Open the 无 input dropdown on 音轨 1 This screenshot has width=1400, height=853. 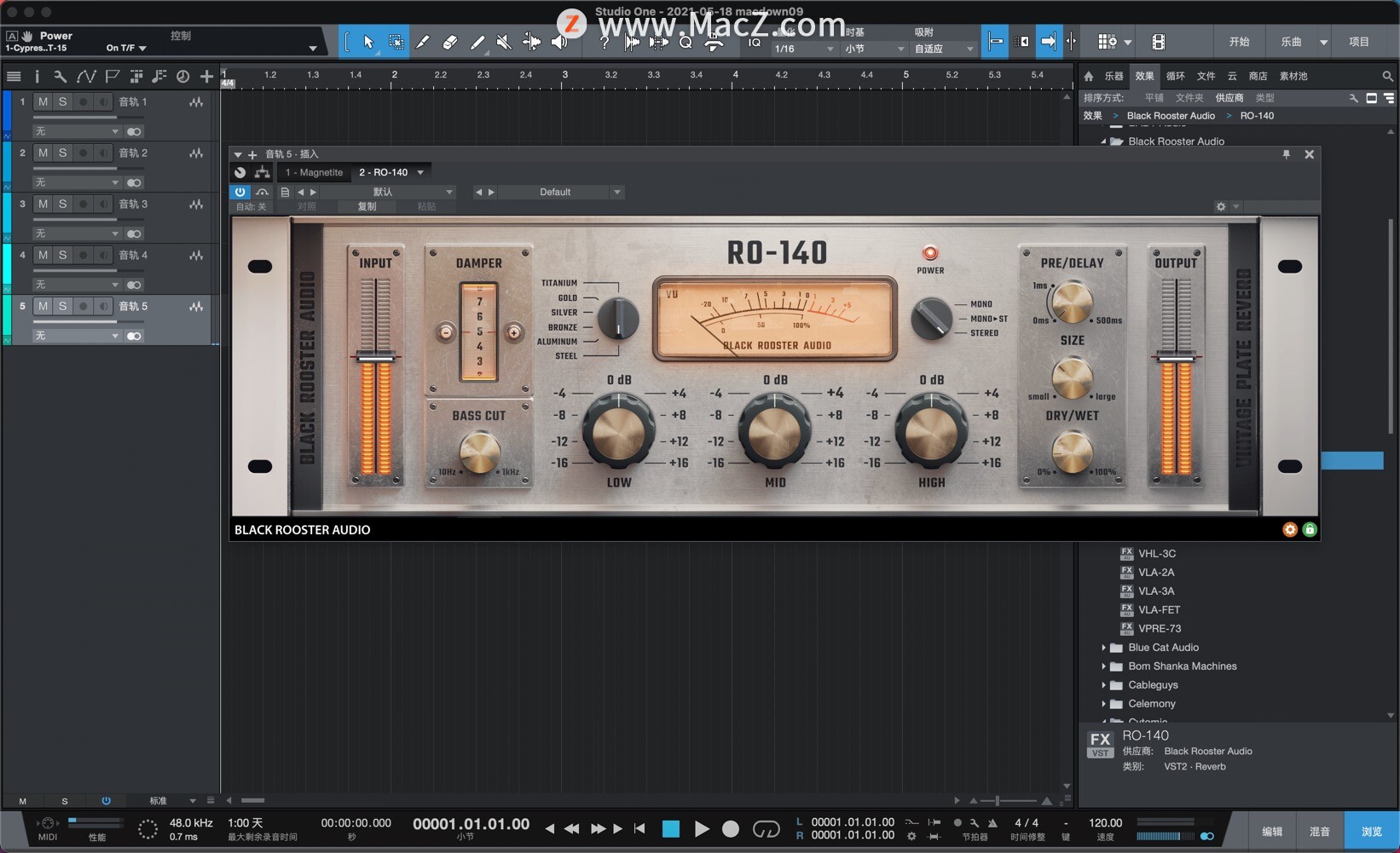point(77,132)
